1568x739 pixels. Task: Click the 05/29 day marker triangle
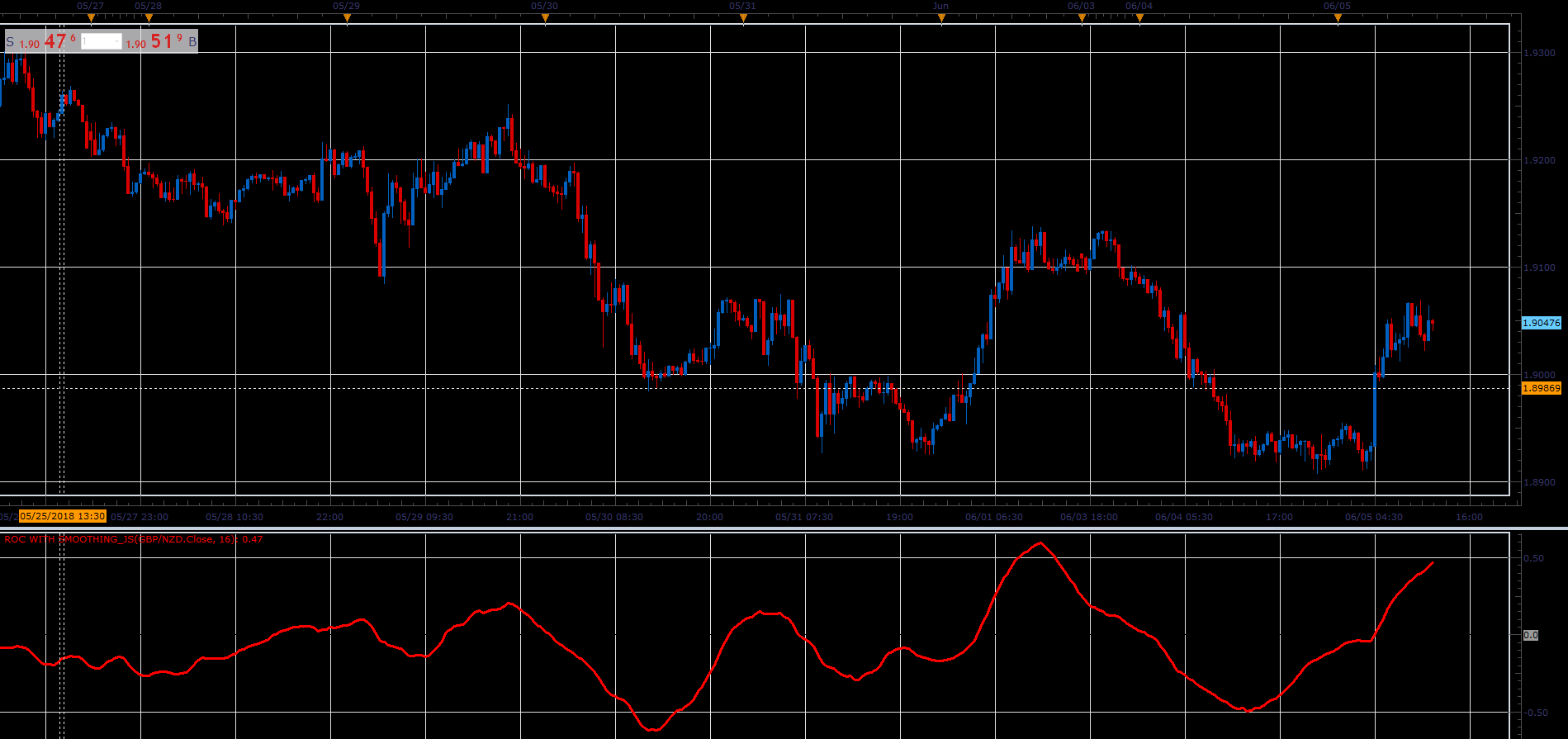[x=347, y=17]
